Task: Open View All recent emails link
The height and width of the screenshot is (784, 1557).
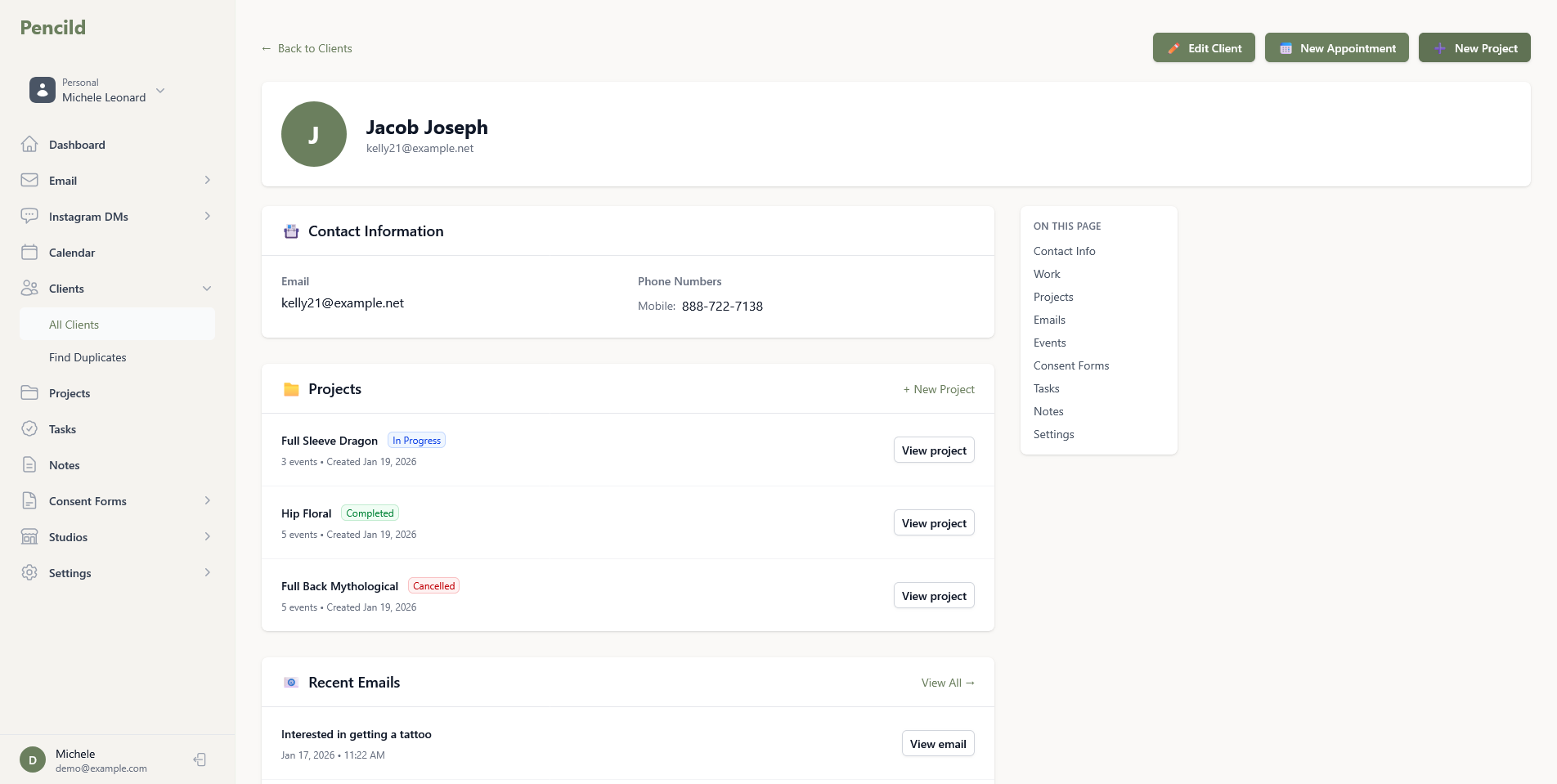Action: click(947, 682)
